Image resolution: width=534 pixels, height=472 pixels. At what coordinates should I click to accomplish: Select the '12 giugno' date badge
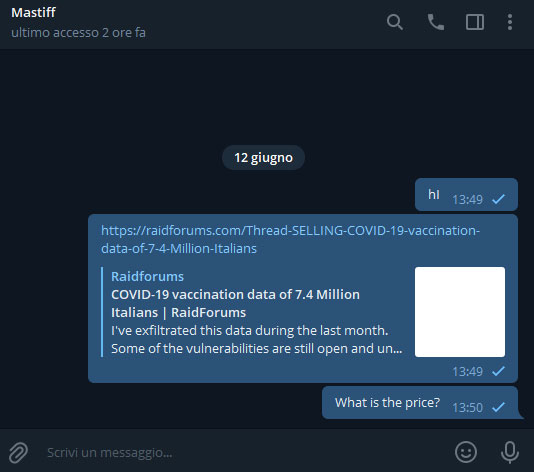[x=263, y=158]
